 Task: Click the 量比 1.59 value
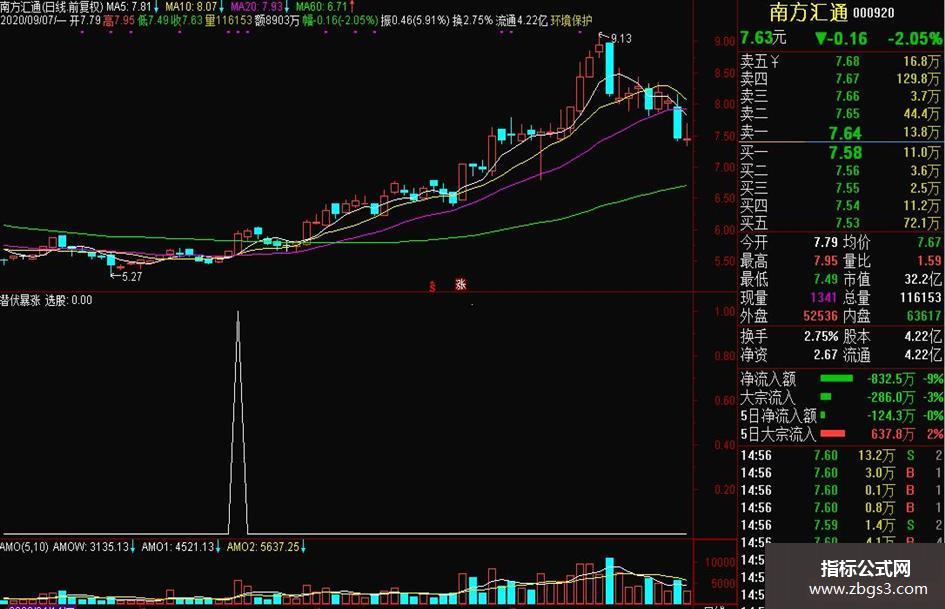click(929, 260)
